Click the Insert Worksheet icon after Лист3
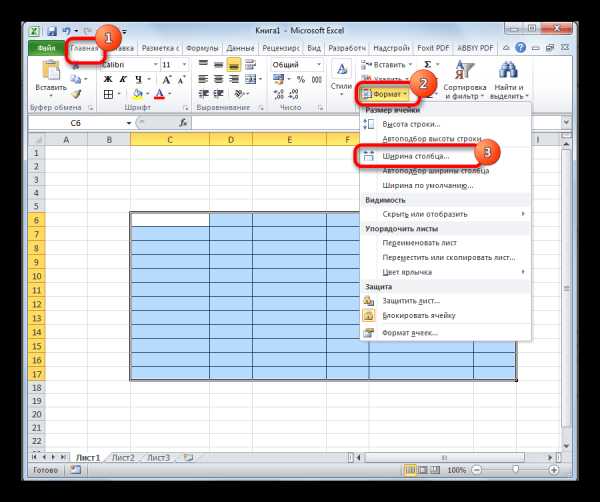 [188, 457]
